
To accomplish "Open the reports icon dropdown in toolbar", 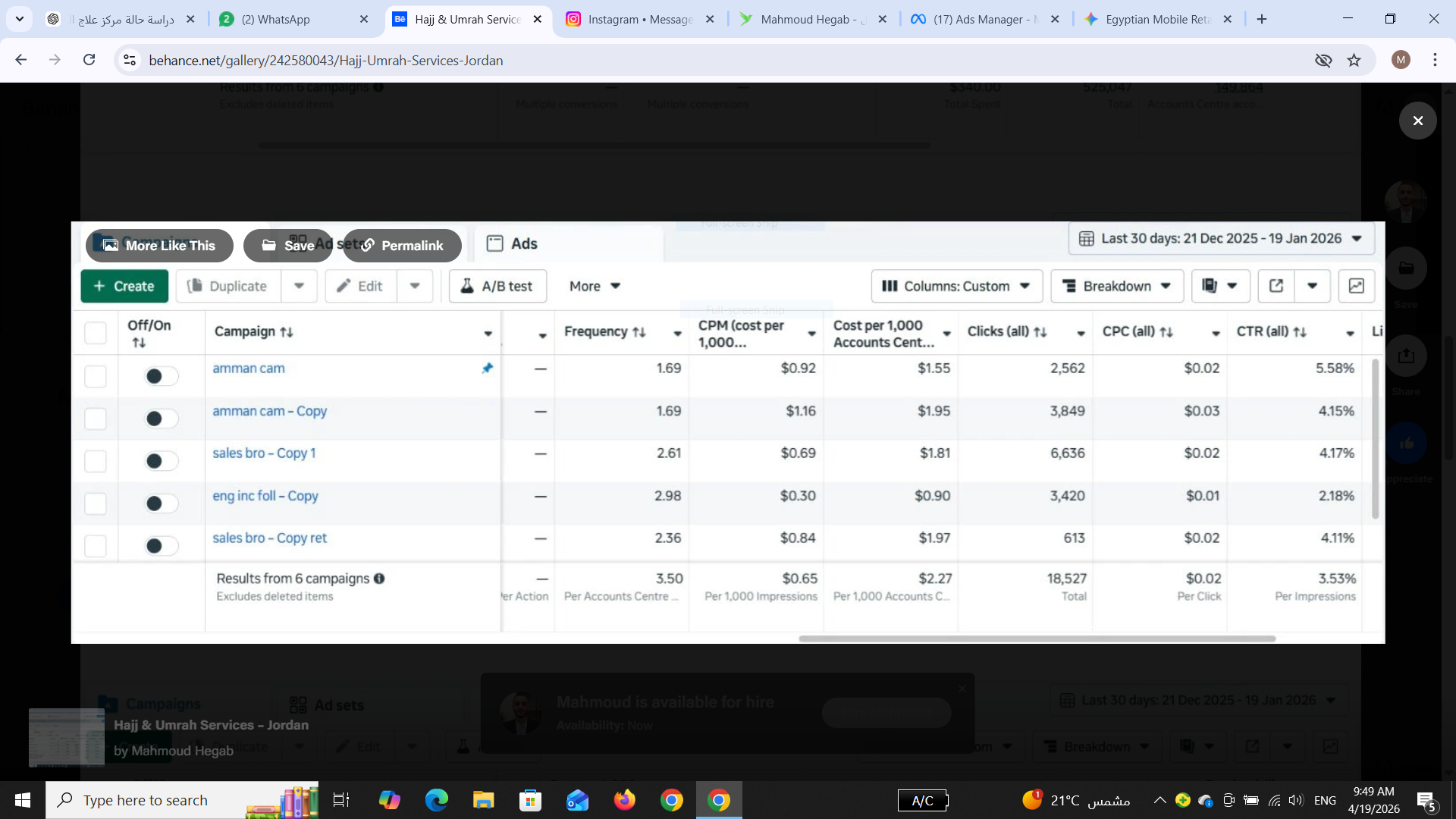I will [1220, 286].
